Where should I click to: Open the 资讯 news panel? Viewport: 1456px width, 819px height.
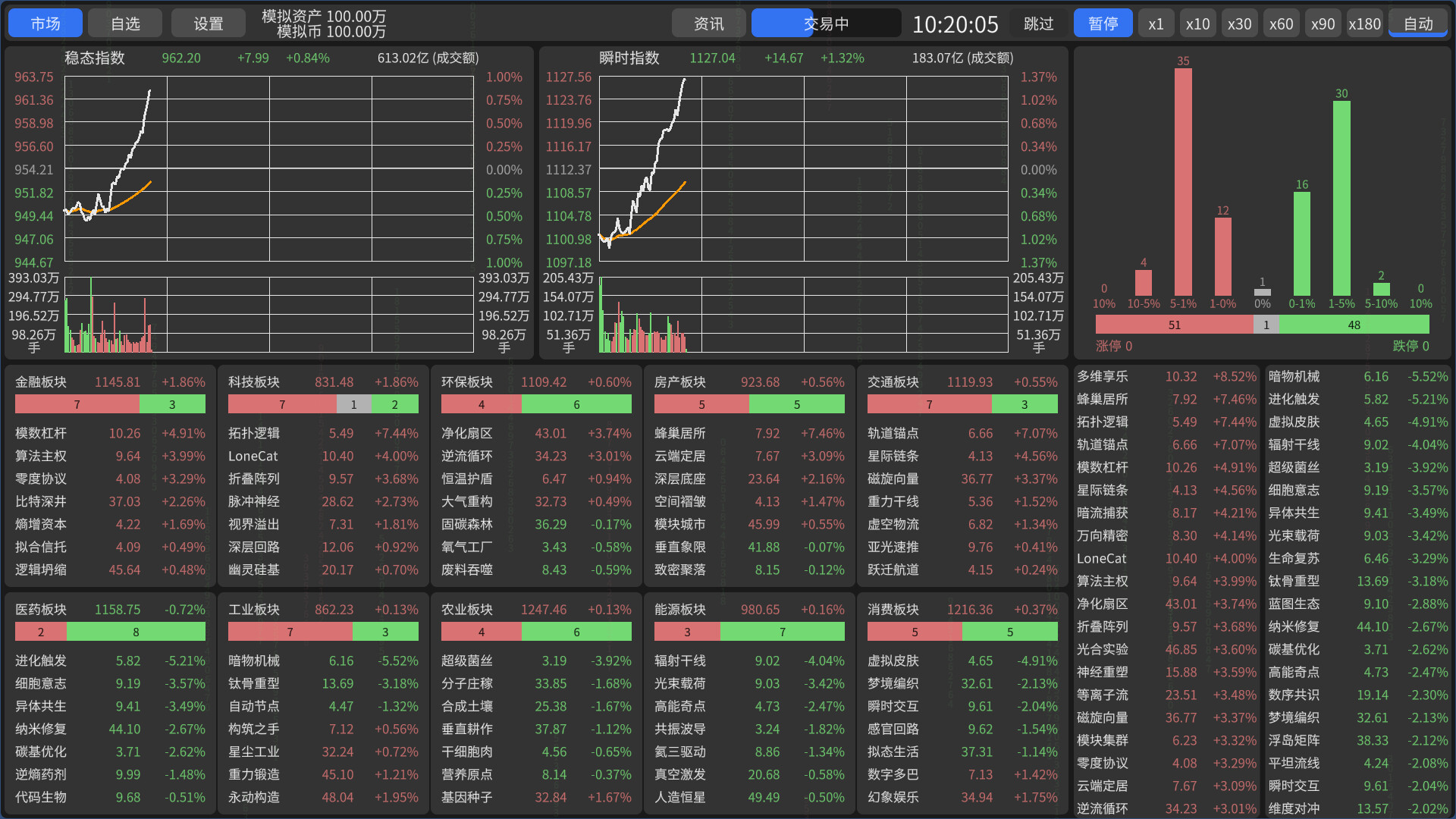(x=709, y=24)
